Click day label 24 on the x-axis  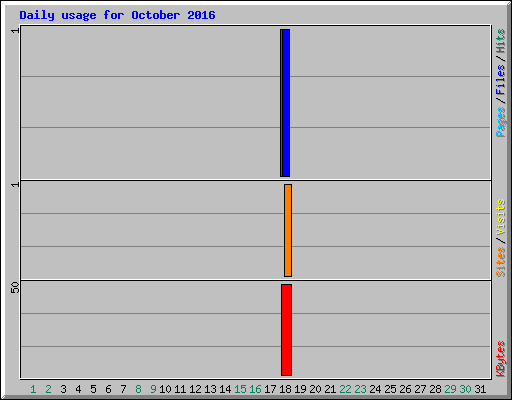point(375,389)
